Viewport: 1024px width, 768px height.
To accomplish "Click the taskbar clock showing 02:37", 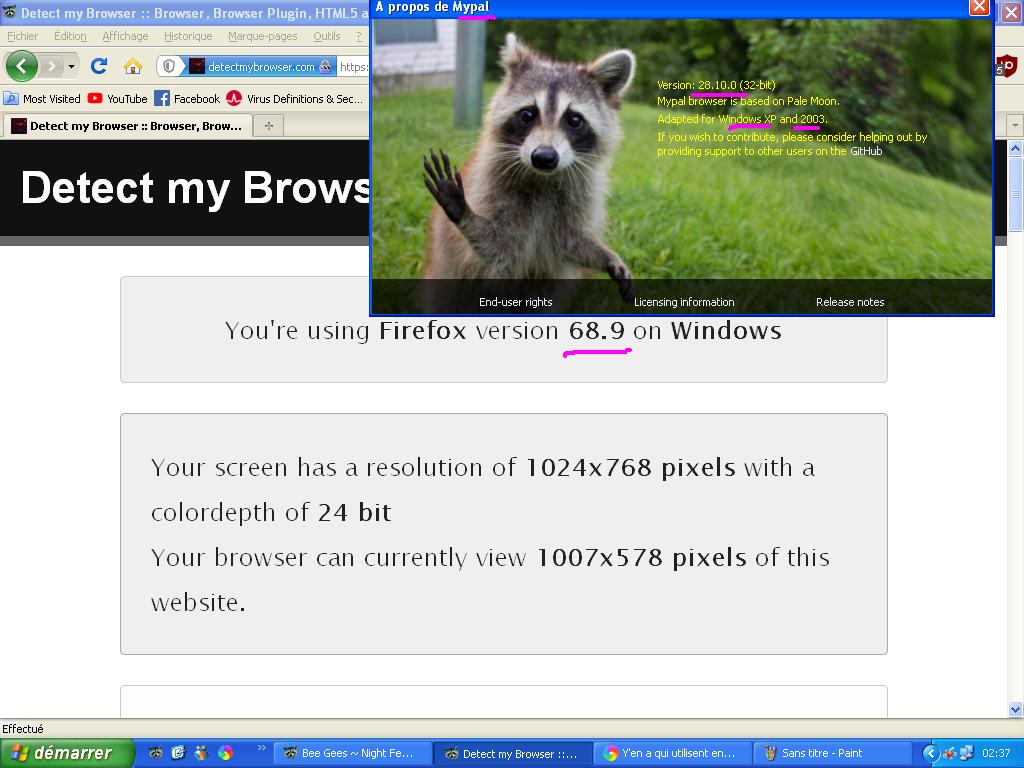I will tap(996, 754).
